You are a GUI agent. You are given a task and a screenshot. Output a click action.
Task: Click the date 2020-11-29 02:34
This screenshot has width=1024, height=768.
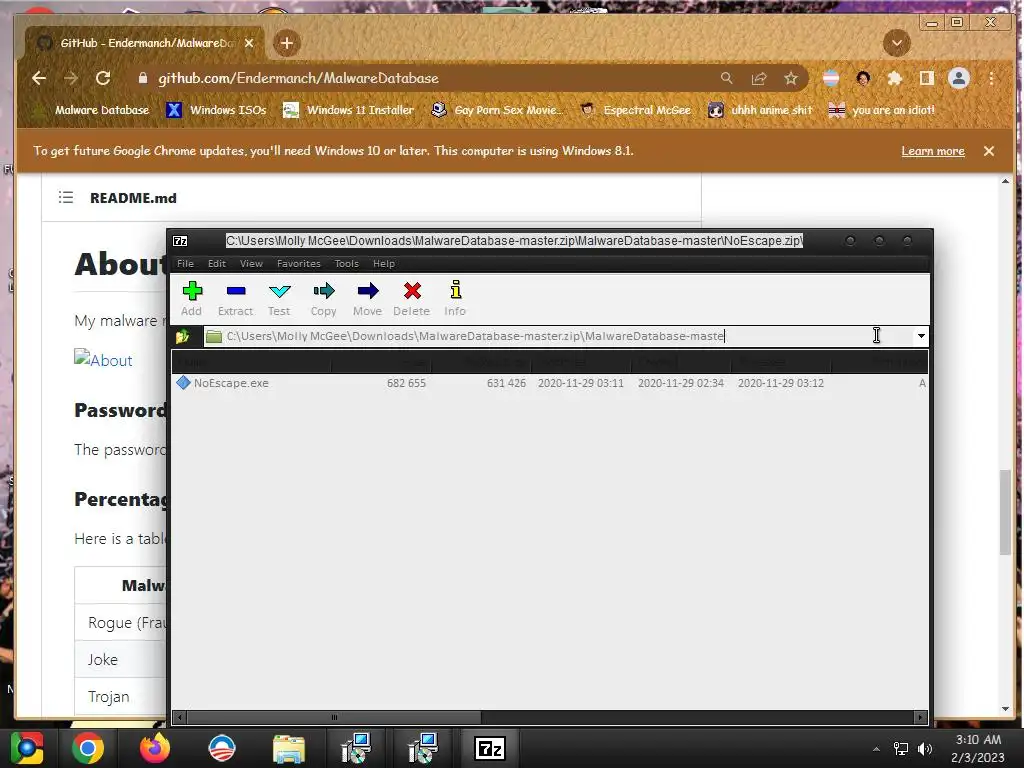[x=680, y=383]
